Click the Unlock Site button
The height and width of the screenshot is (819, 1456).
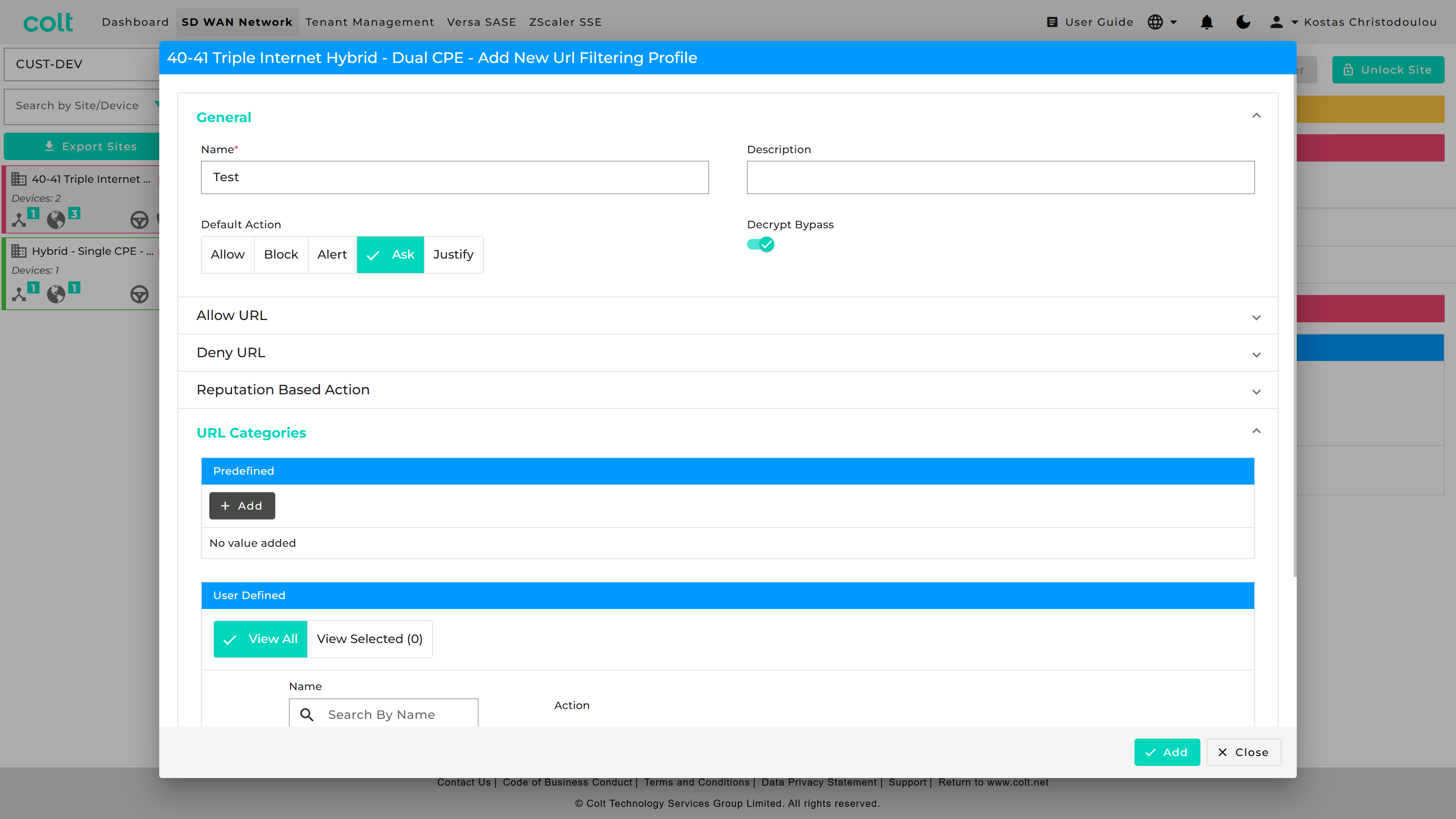click(1388, 69)
